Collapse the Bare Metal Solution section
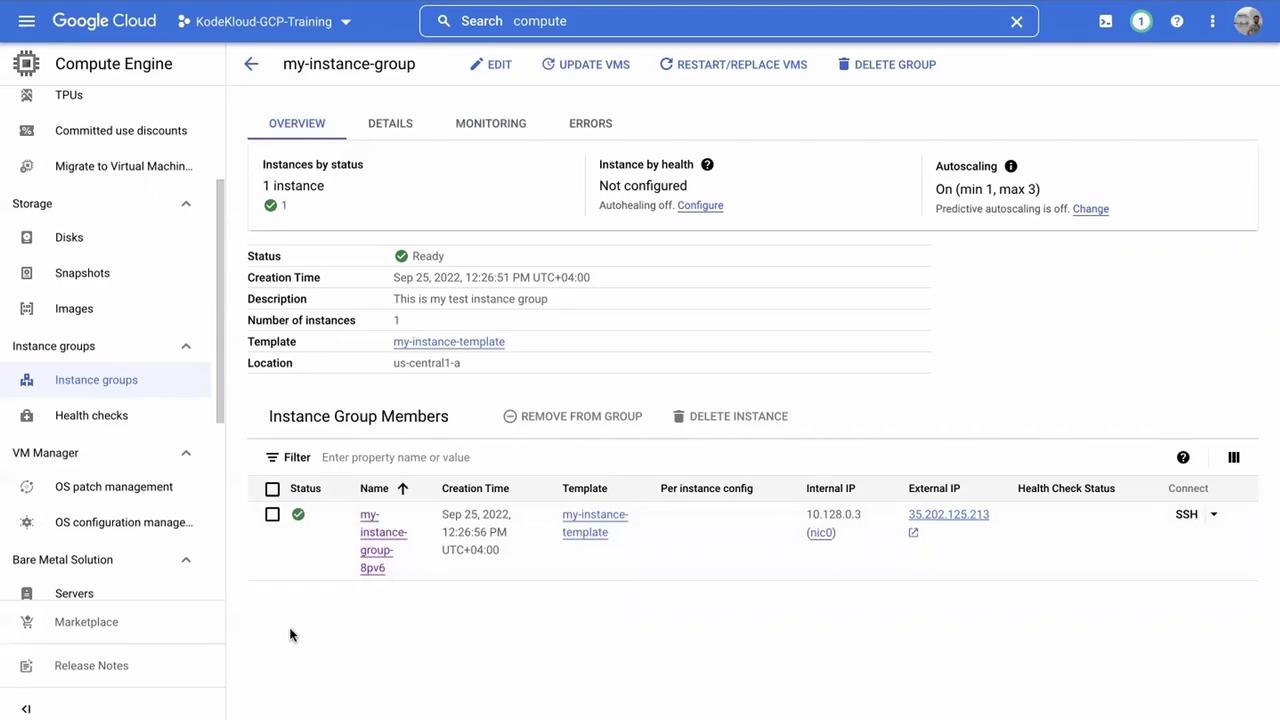1280x720 pixels. point(186,560)
